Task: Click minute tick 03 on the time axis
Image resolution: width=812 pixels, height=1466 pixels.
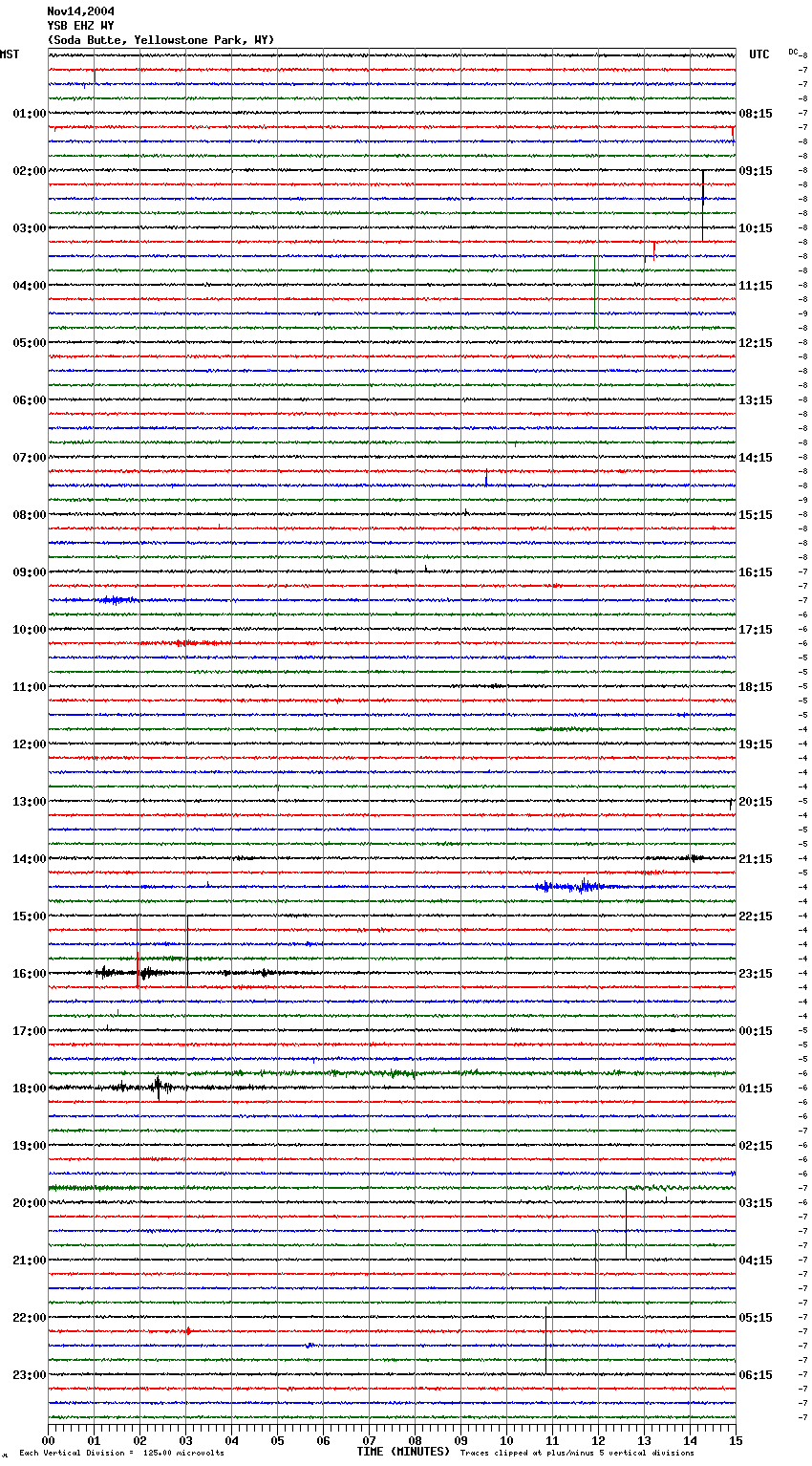Action: (185, 1439)
